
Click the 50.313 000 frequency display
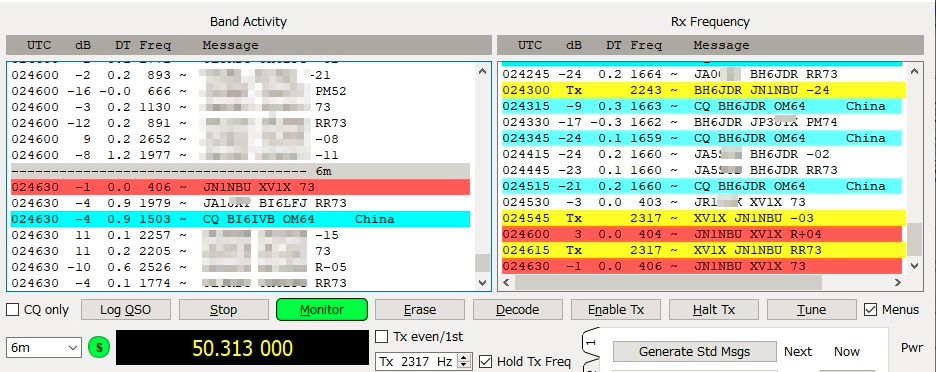pyautogui.click(x=242, y=348)
